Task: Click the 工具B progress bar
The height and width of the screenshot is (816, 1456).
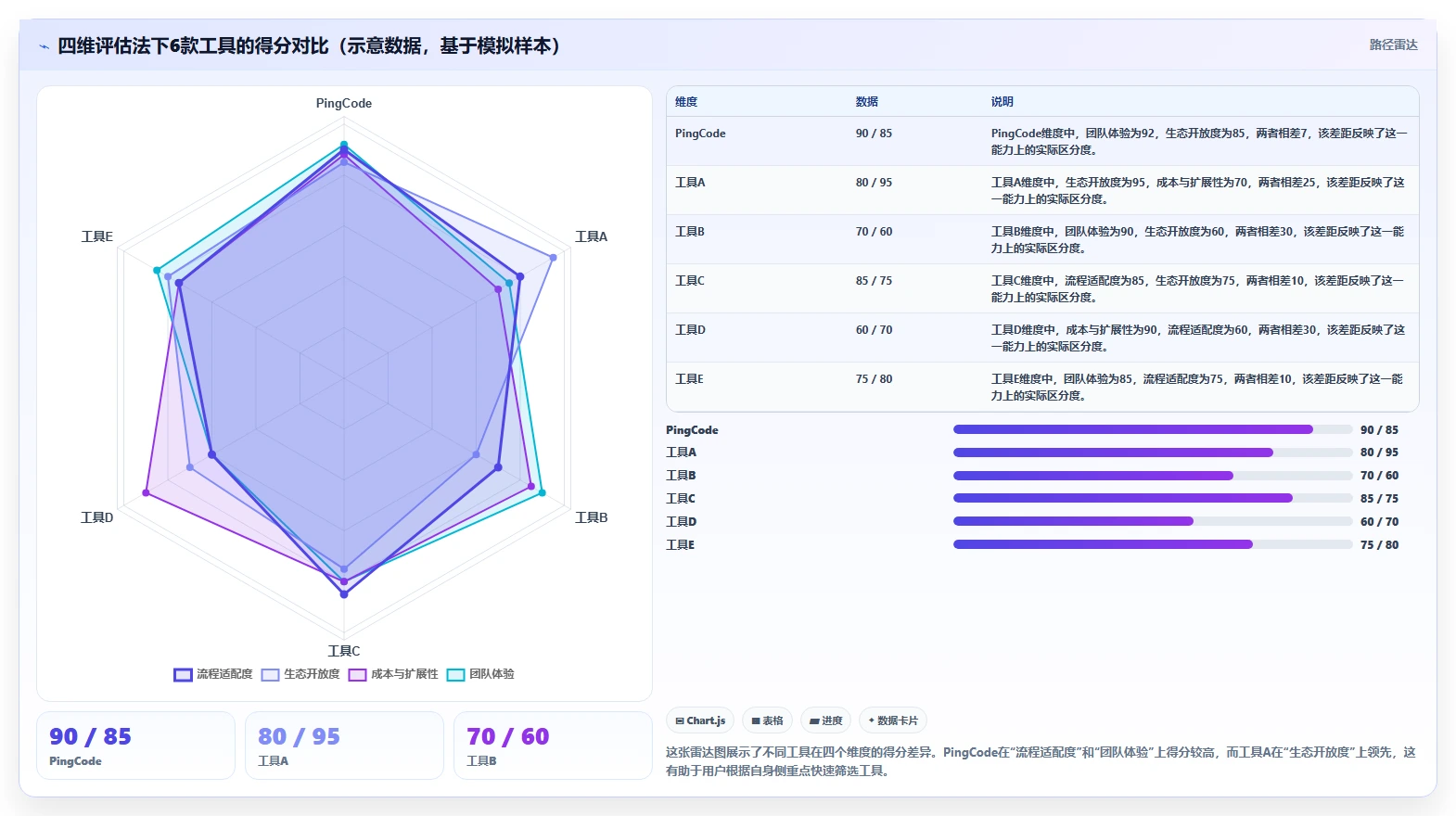Action: (1153, 476)
